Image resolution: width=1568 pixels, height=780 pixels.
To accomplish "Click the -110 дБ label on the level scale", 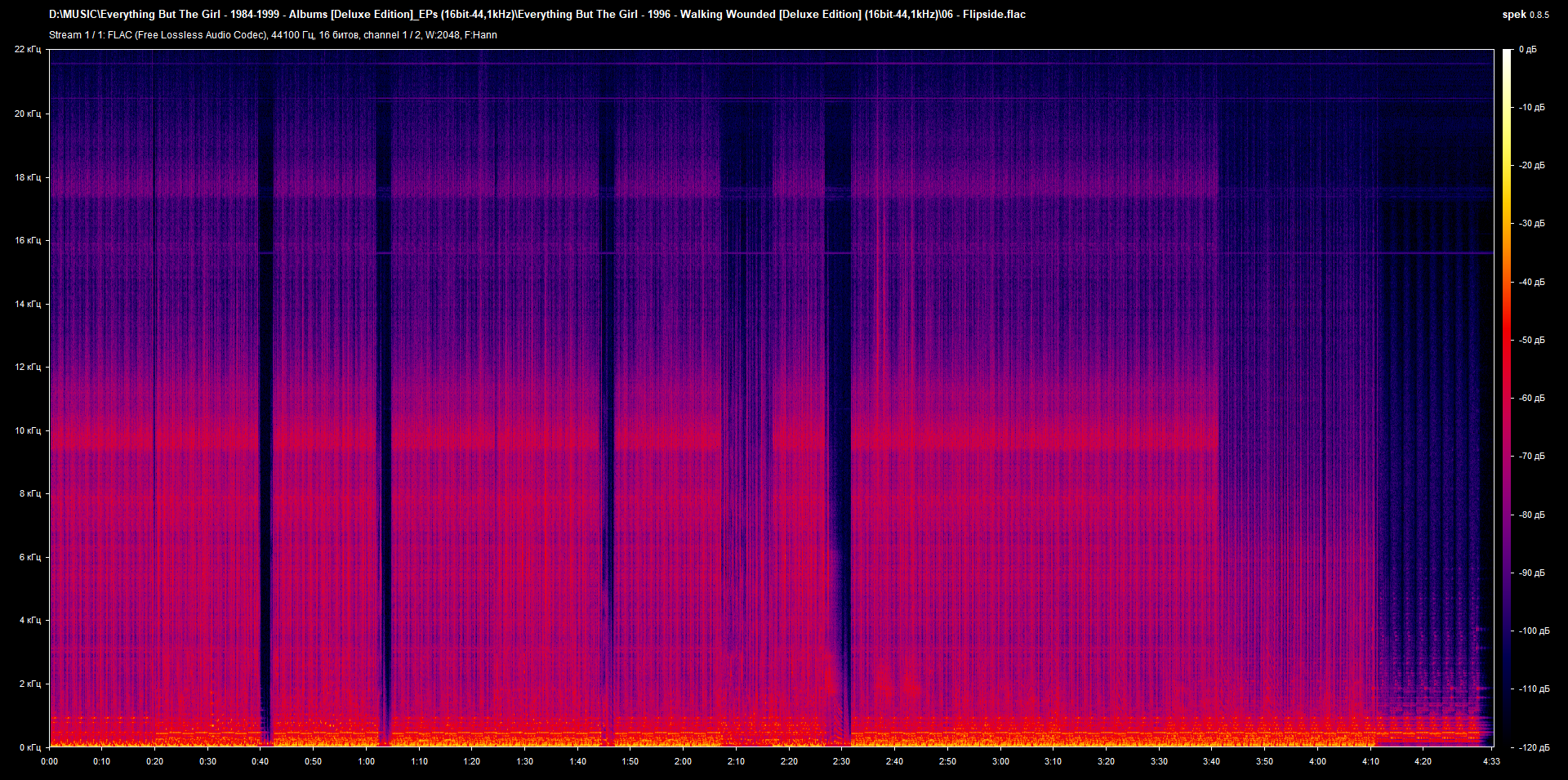I will tap(1534, 689).
